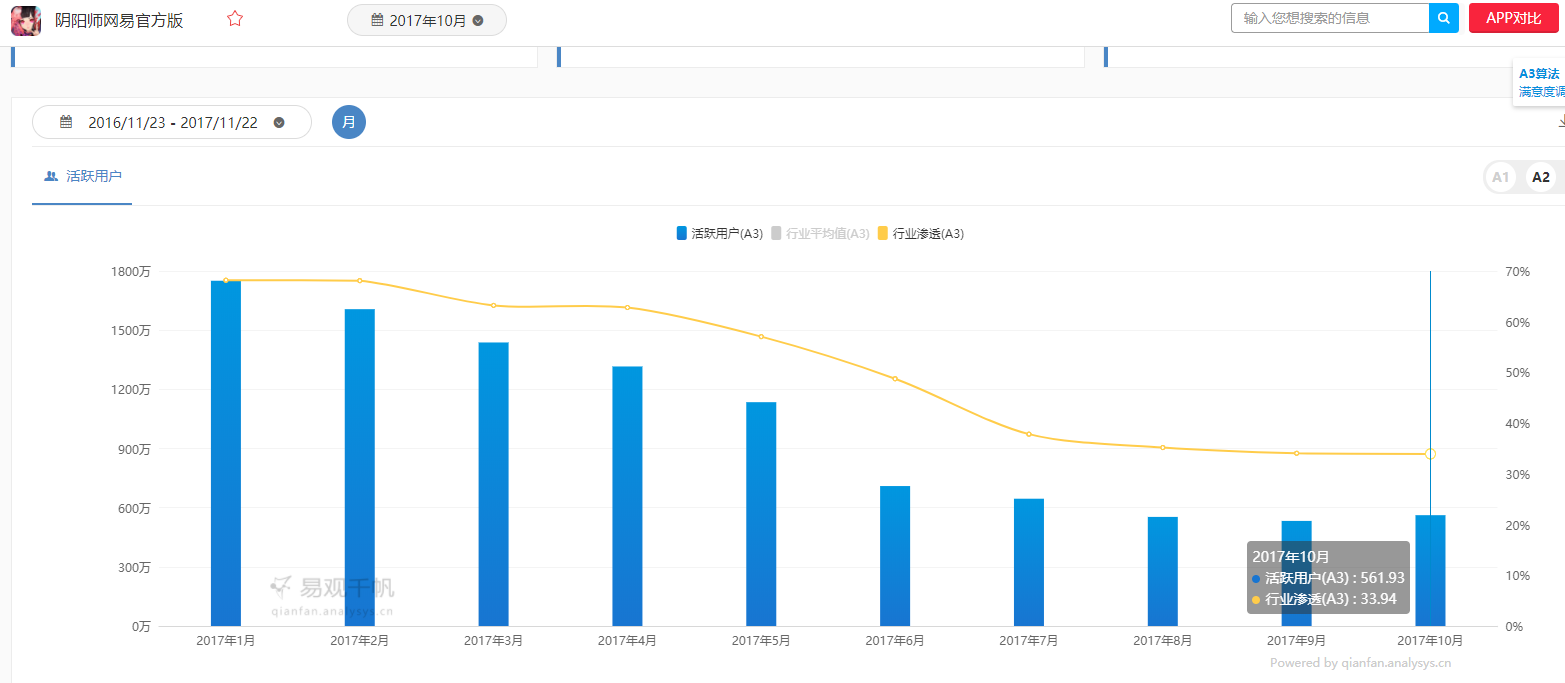
Task: Favorite the app with the star icon
Action: pos(235,19)
